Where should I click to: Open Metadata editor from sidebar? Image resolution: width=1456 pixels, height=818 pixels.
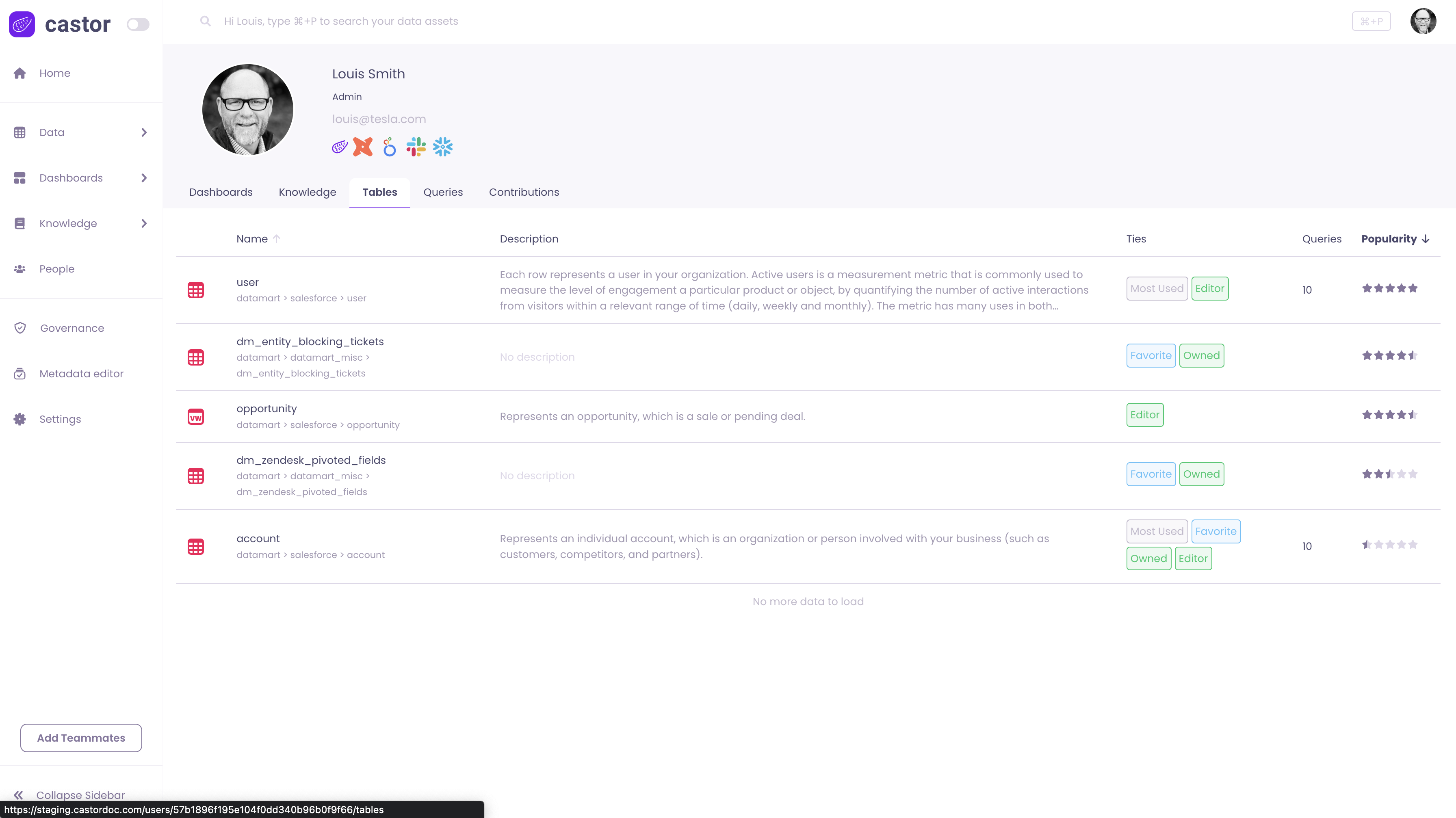[x=81, y=373]
